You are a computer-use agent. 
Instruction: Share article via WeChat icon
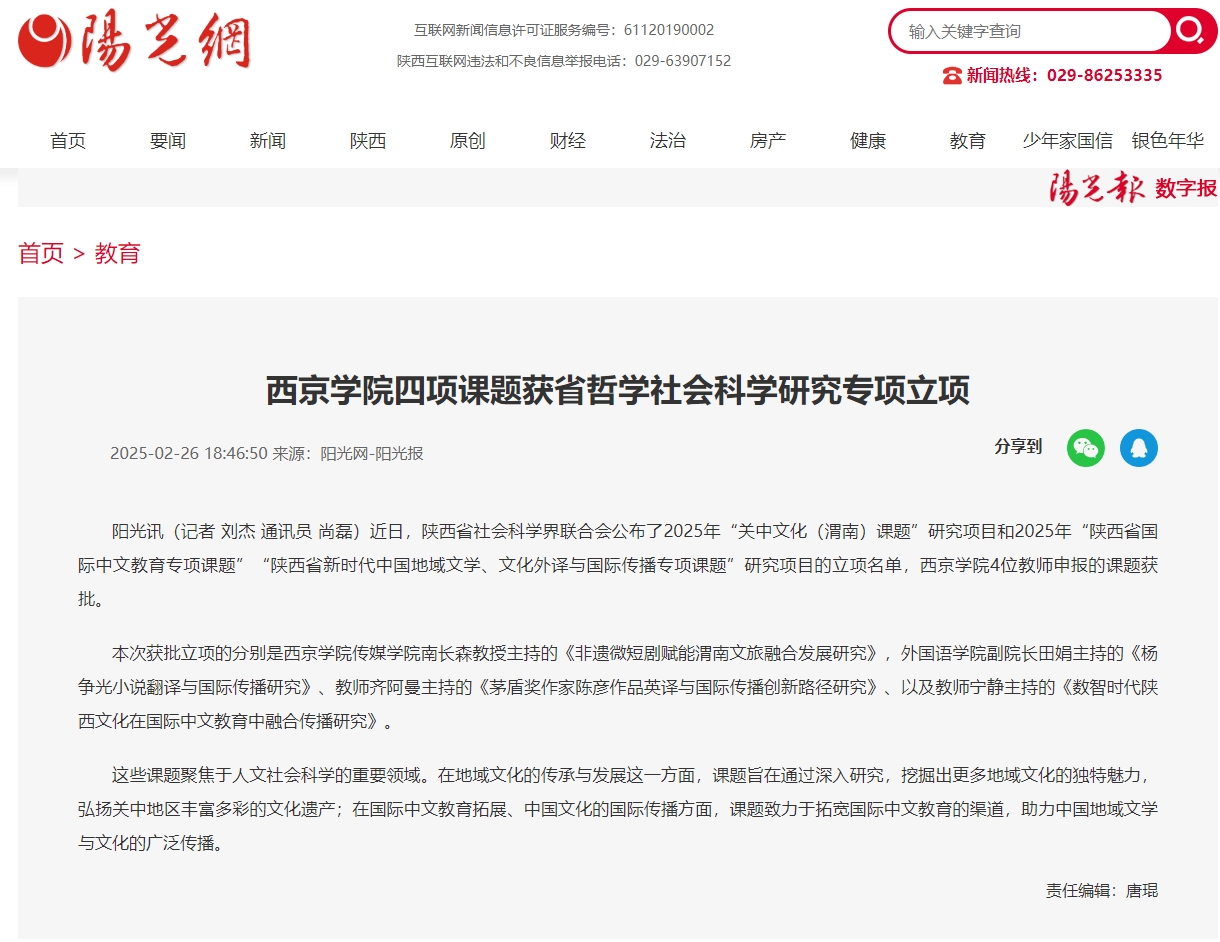(x=1085, y=447)
